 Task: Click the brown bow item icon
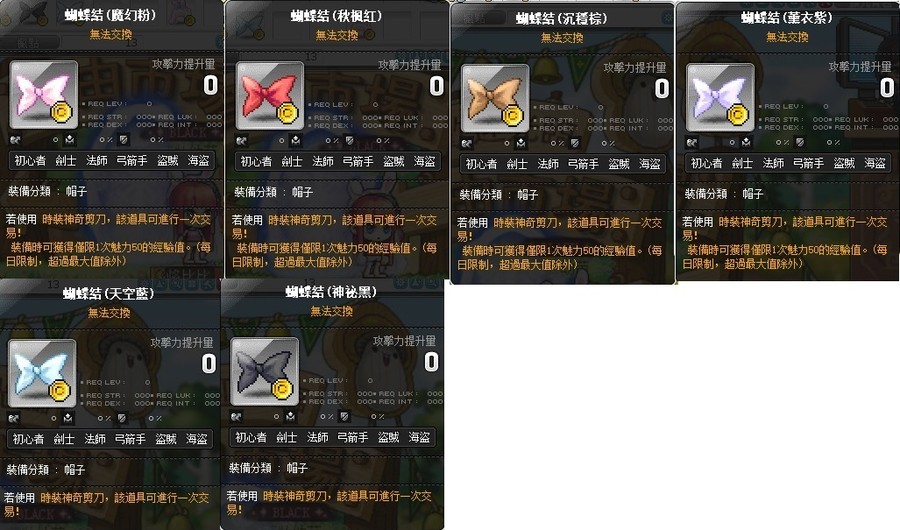click(x=495, y=98)
